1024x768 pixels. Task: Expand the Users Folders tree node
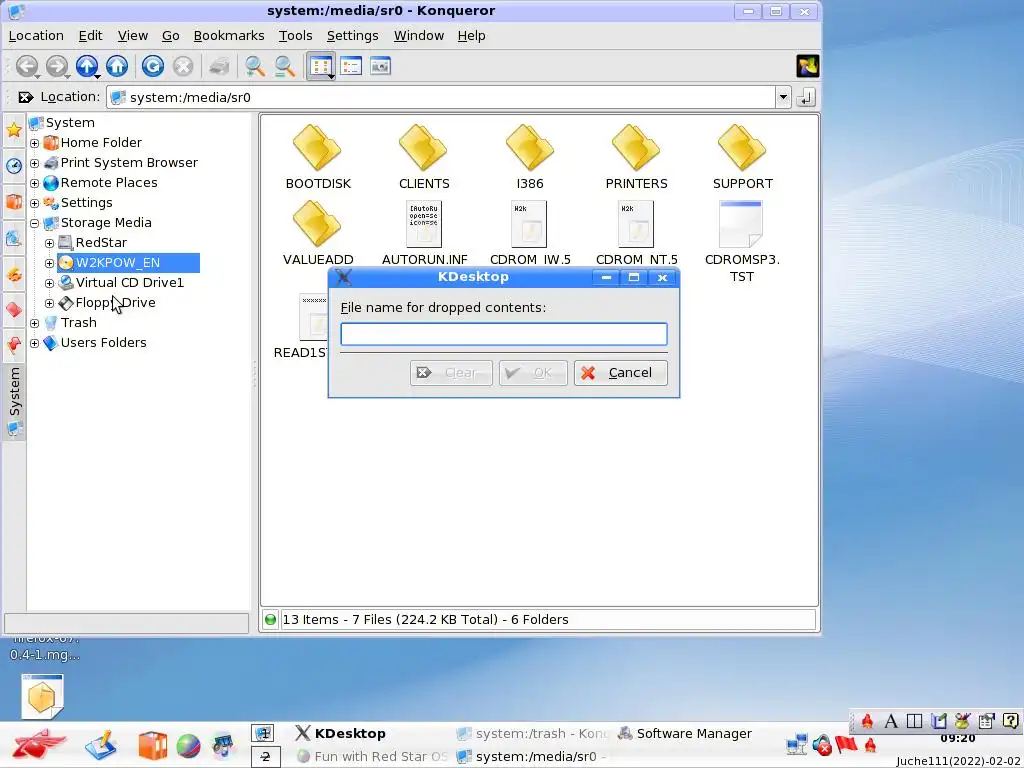coord(35,343)
